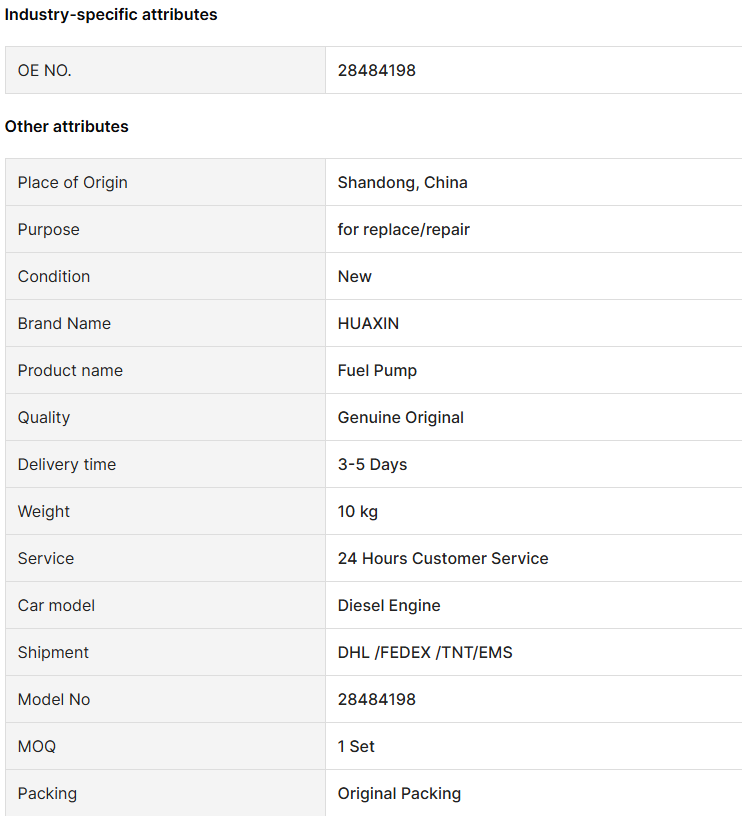Click the HUAXIN brand name value
Viewport: 742px width, 816px height.
coord(368,323)
